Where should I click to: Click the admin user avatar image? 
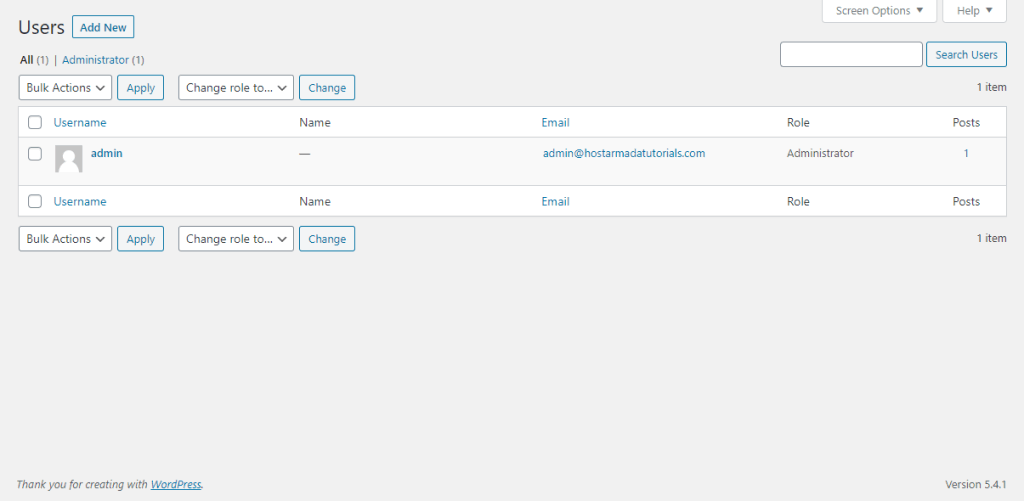point(69,159)
